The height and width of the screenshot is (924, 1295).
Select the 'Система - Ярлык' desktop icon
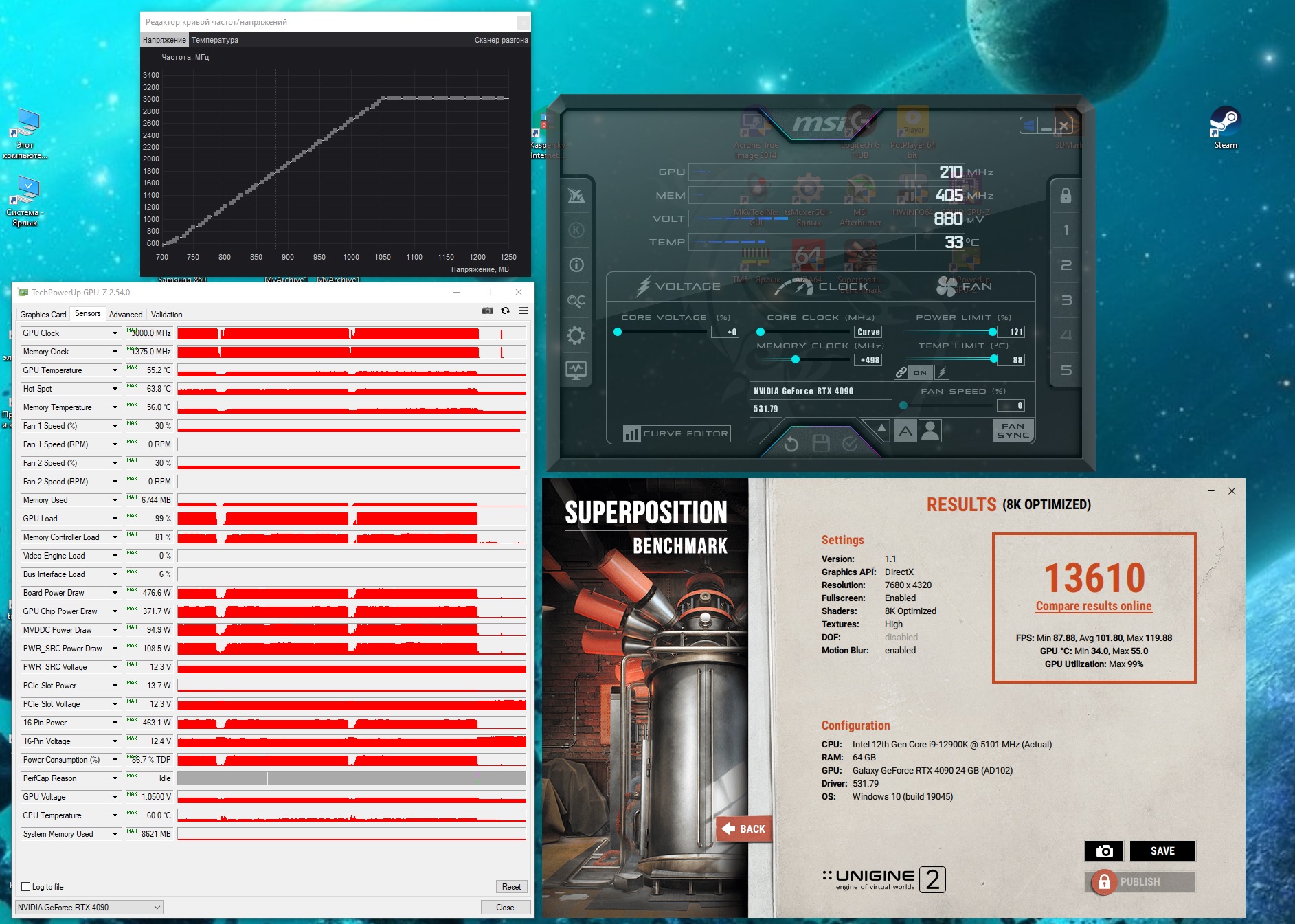click(x=25, y=201)
